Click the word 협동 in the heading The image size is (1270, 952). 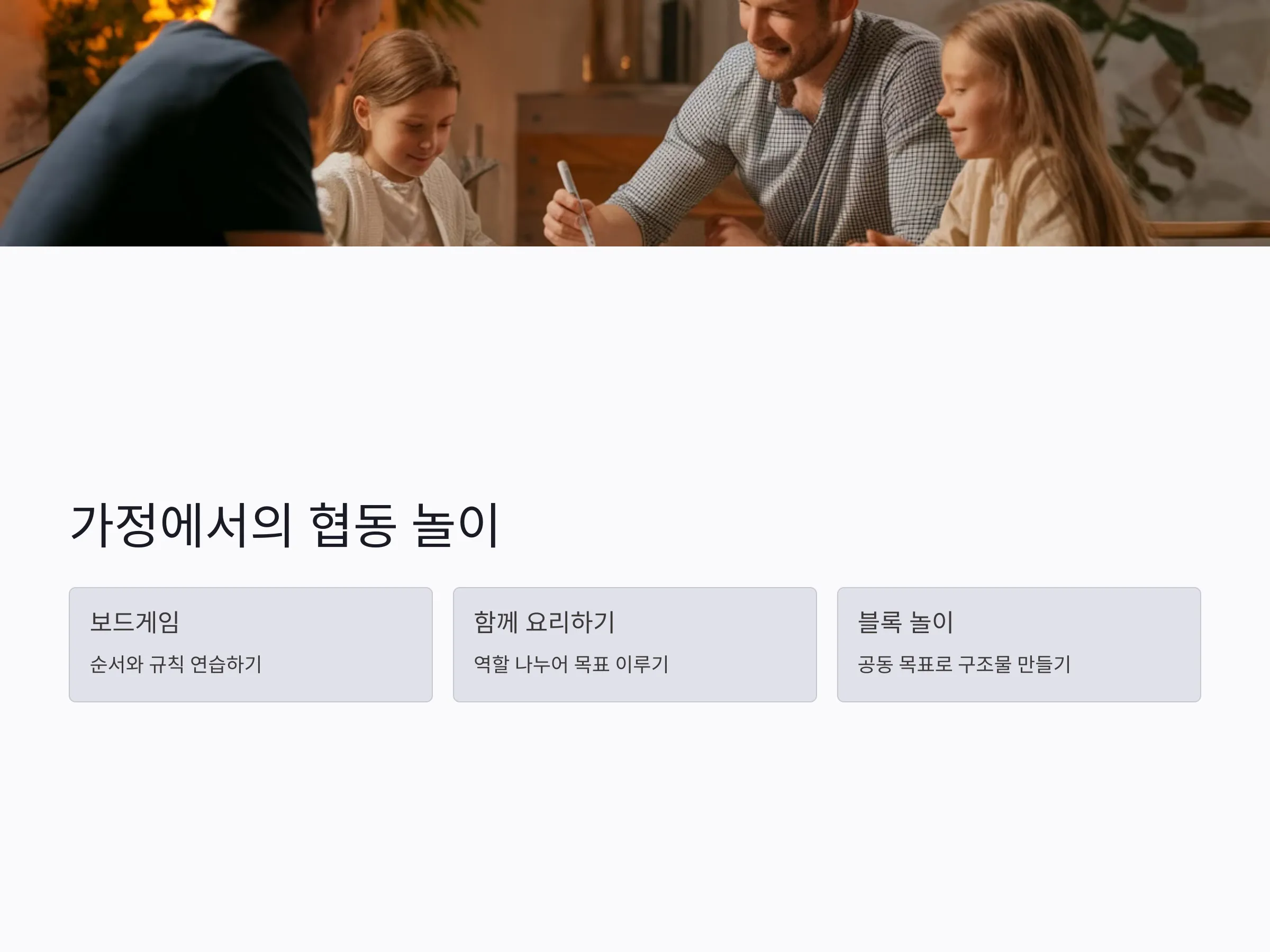tap(353, 525)
